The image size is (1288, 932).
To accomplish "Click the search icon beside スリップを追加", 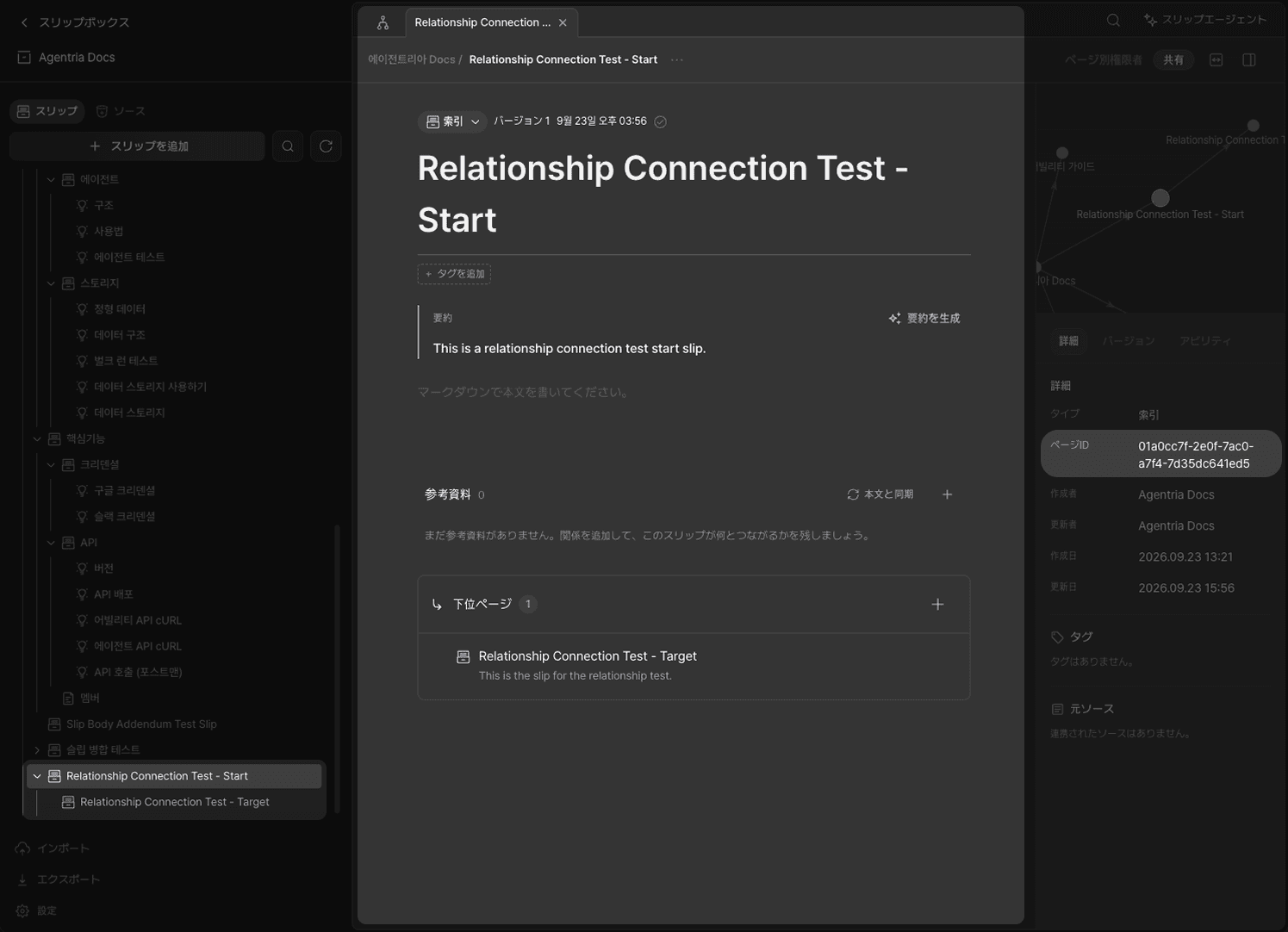I will coord(288,146).
